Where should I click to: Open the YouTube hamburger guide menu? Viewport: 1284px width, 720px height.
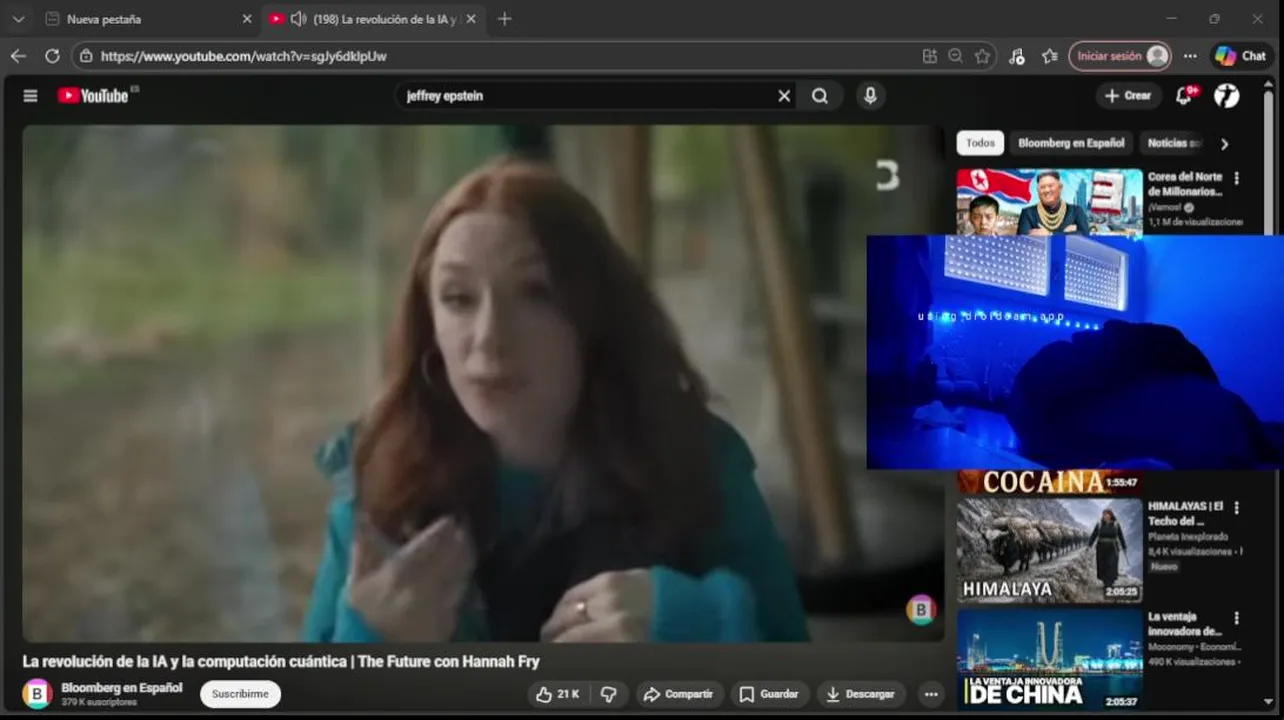[30, 96]
